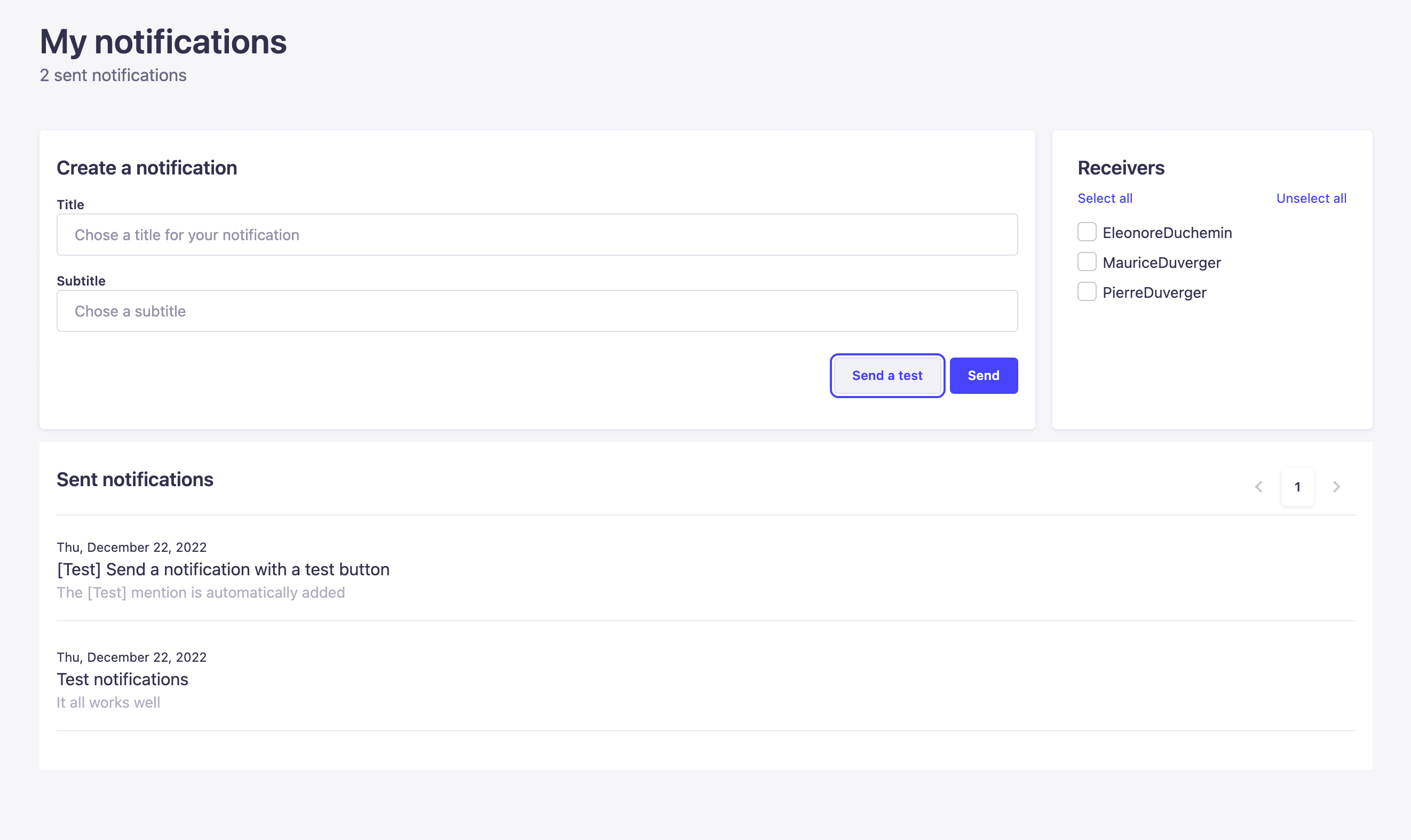Click the Test notifications sent entry
The height and width of the screenshot is (840, 1411).
[122, 679]
